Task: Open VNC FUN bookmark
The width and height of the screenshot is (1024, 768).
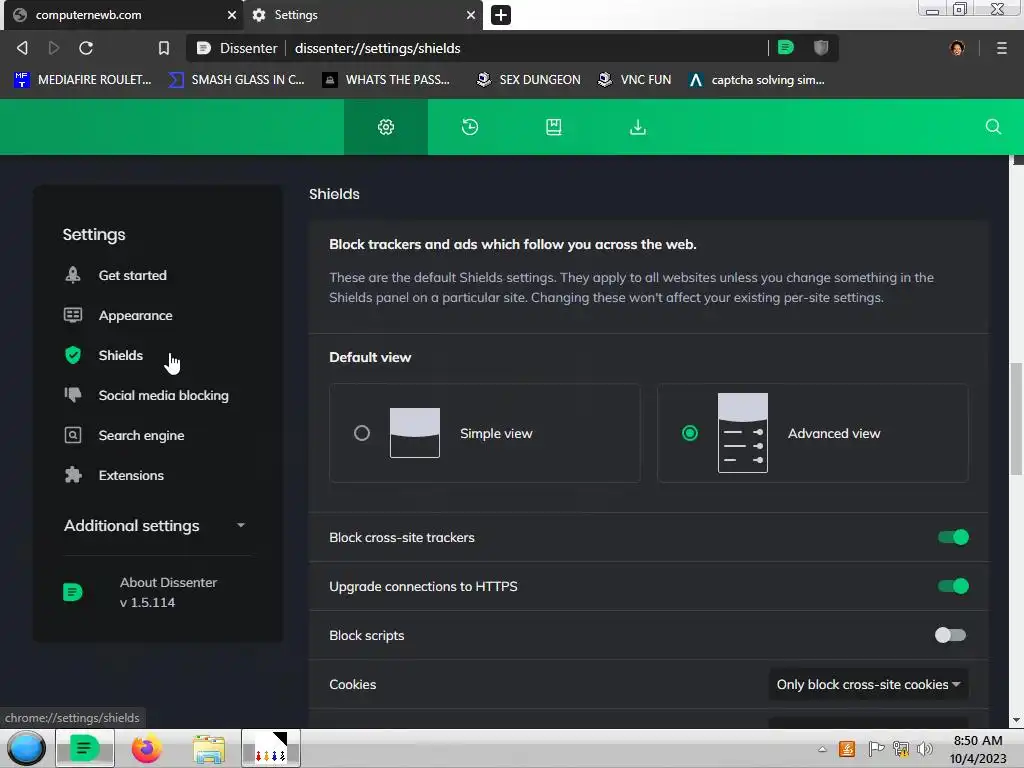Action: (x=635, y=80)
